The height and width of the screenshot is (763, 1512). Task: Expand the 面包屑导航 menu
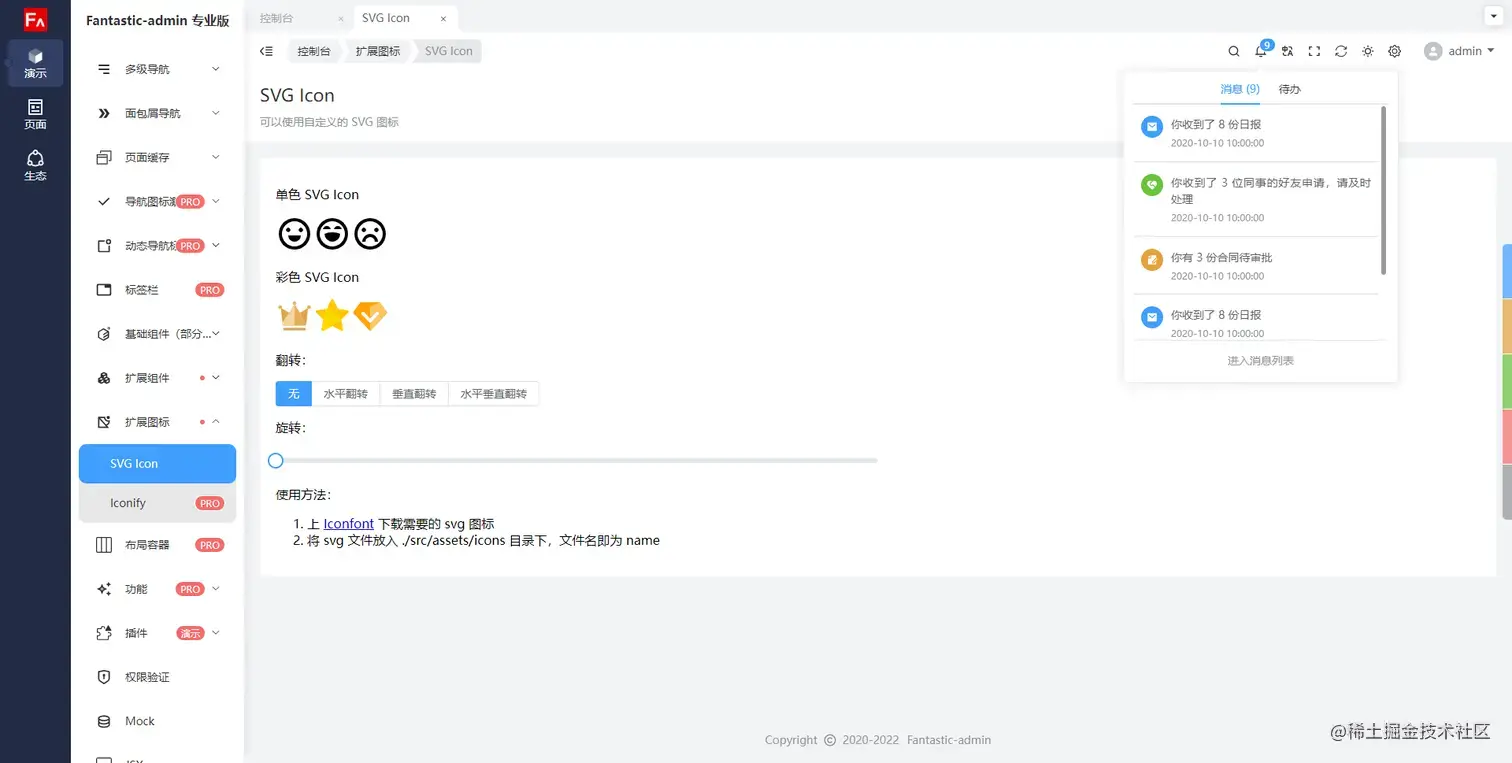click(158, 113)
